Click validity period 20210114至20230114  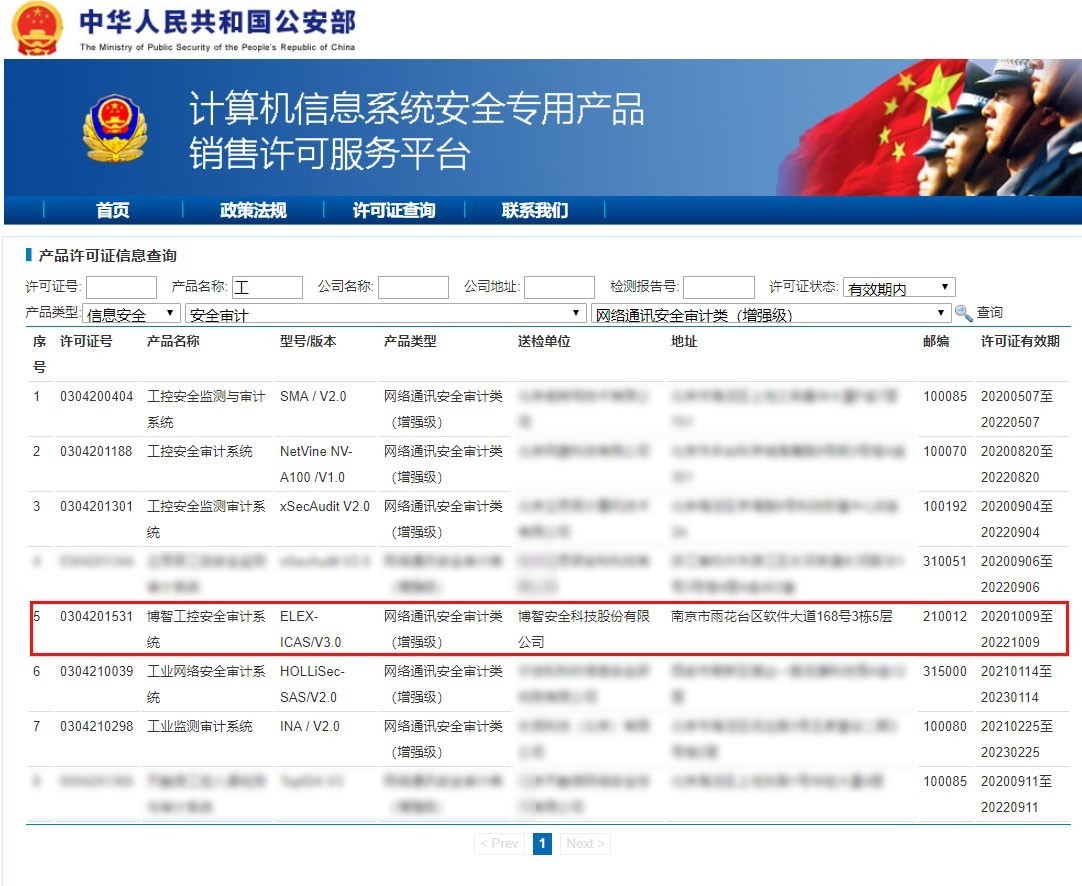click(x=1017, y=684)
